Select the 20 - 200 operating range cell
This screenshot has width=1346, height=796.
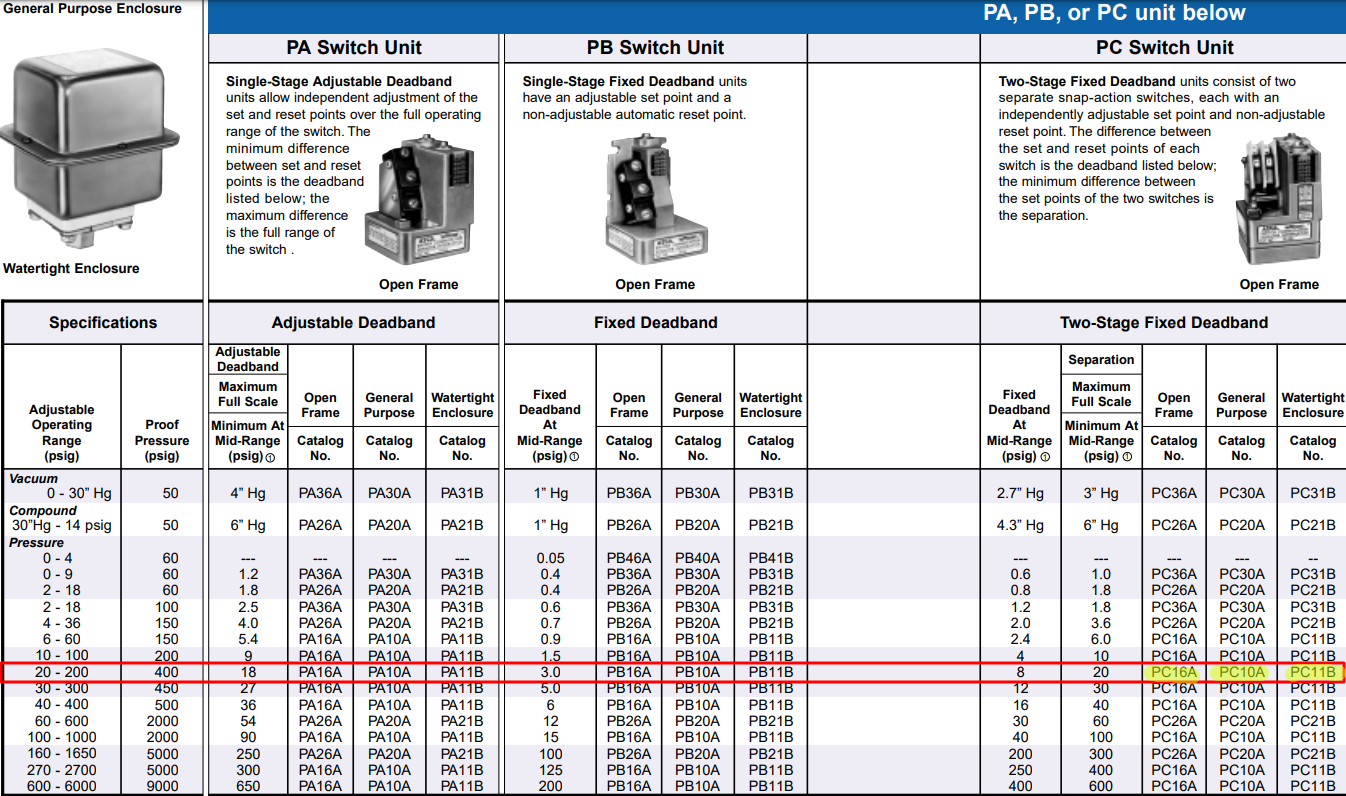[x=62, y=672]
